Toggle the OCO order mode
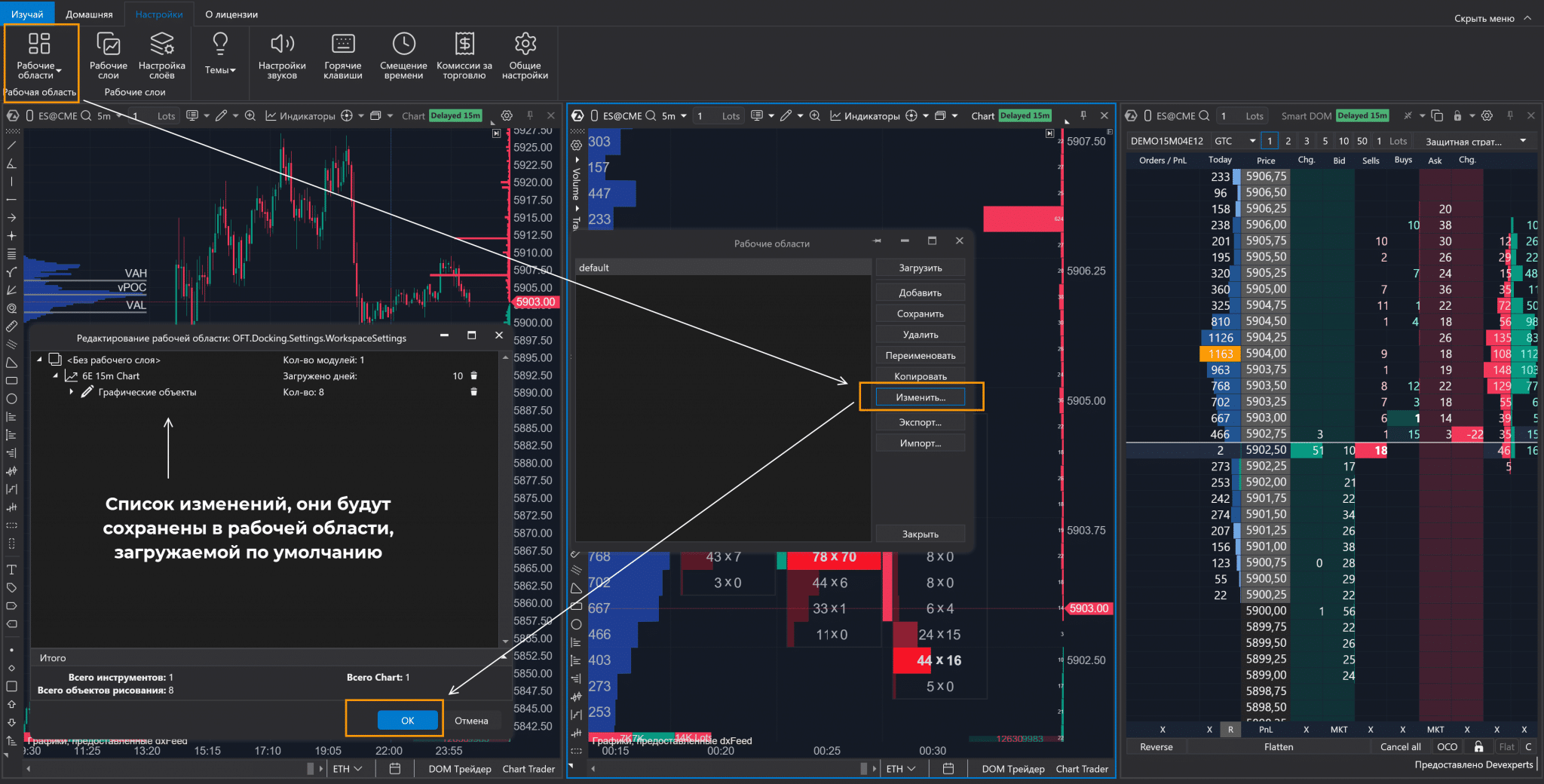The width and height of the screenshot is (1544, 784). point(1447,747)
